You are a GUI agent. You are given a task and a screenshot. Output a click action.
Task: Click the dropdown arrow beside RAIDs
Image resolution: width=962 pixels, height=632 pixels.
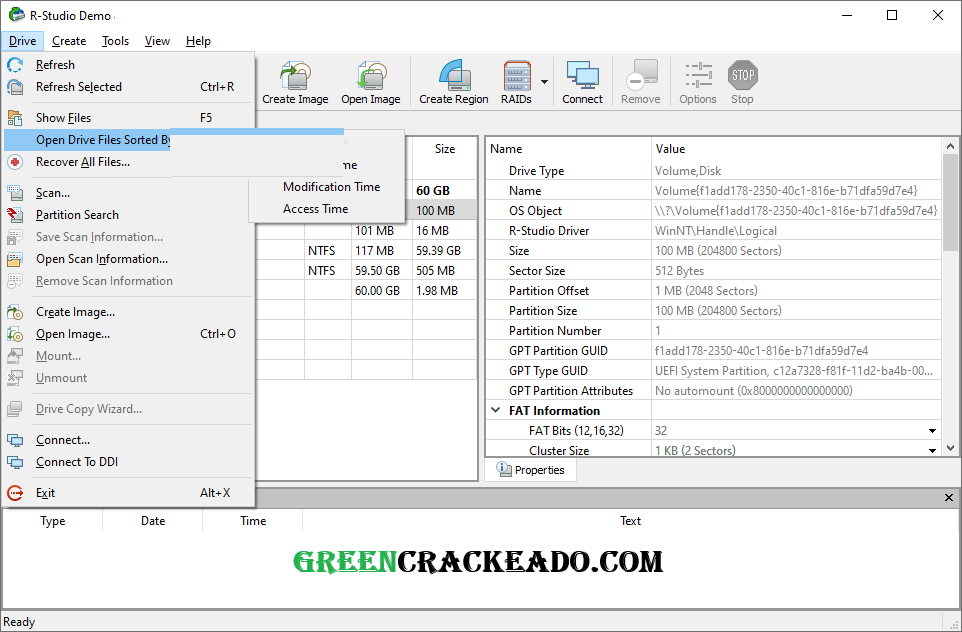(545, 80)
